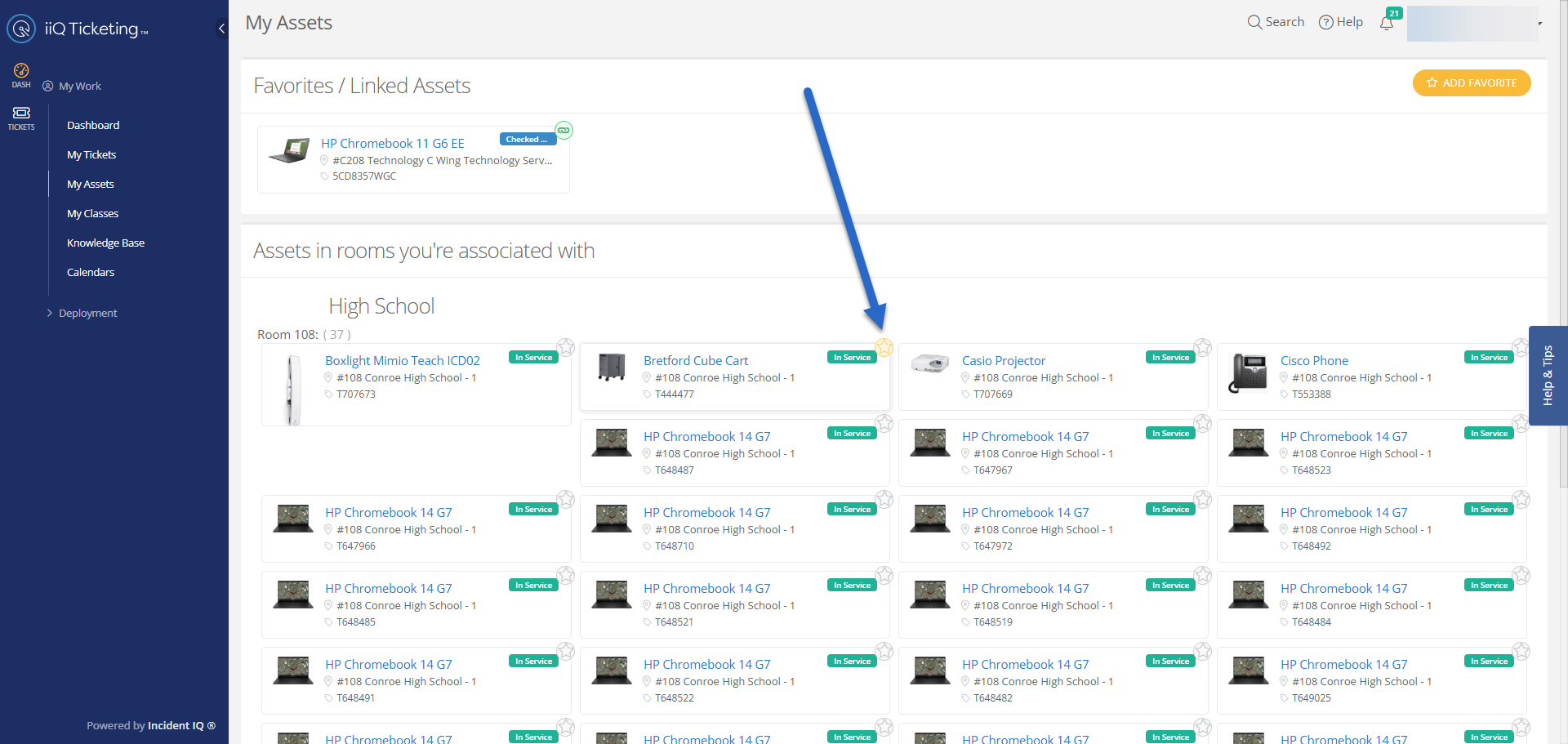This screenshot has width=1568, height=744.
Task: Click the Cisco Phone thumbnail image
Action: 1248,374
